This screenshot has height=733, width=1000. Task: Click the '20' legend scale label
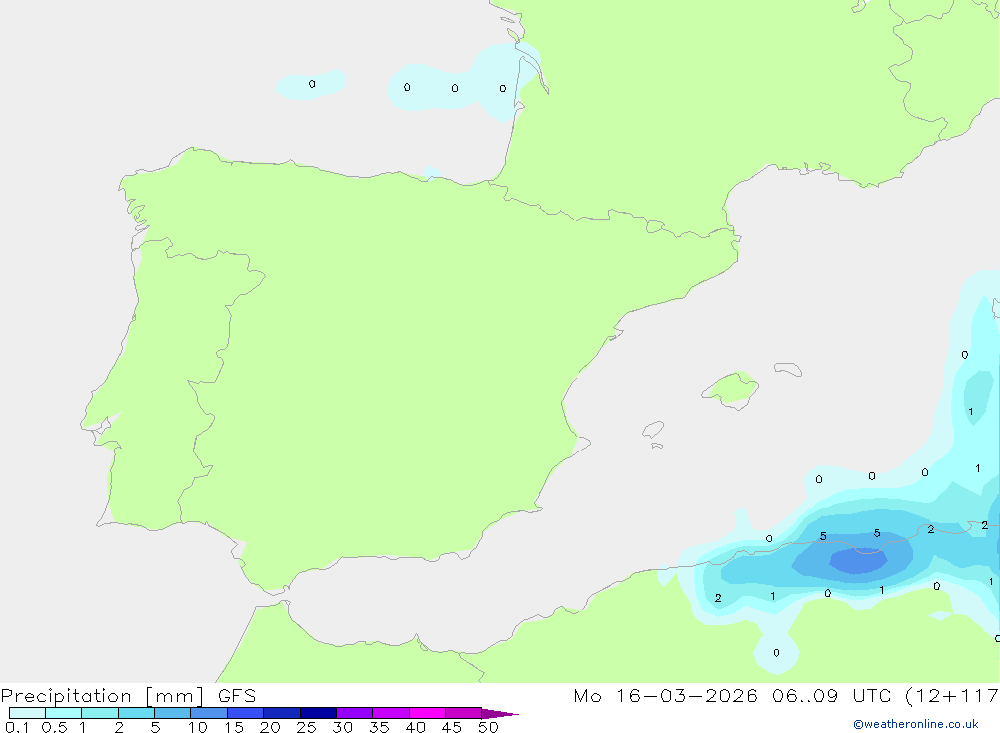[270, 727]
